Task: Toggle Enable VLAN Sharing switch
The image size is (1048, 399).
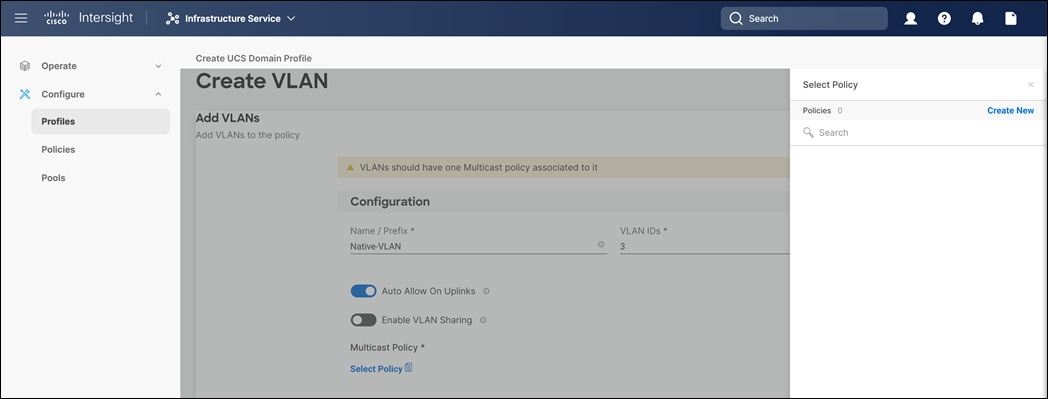Action: click(363, 320)
